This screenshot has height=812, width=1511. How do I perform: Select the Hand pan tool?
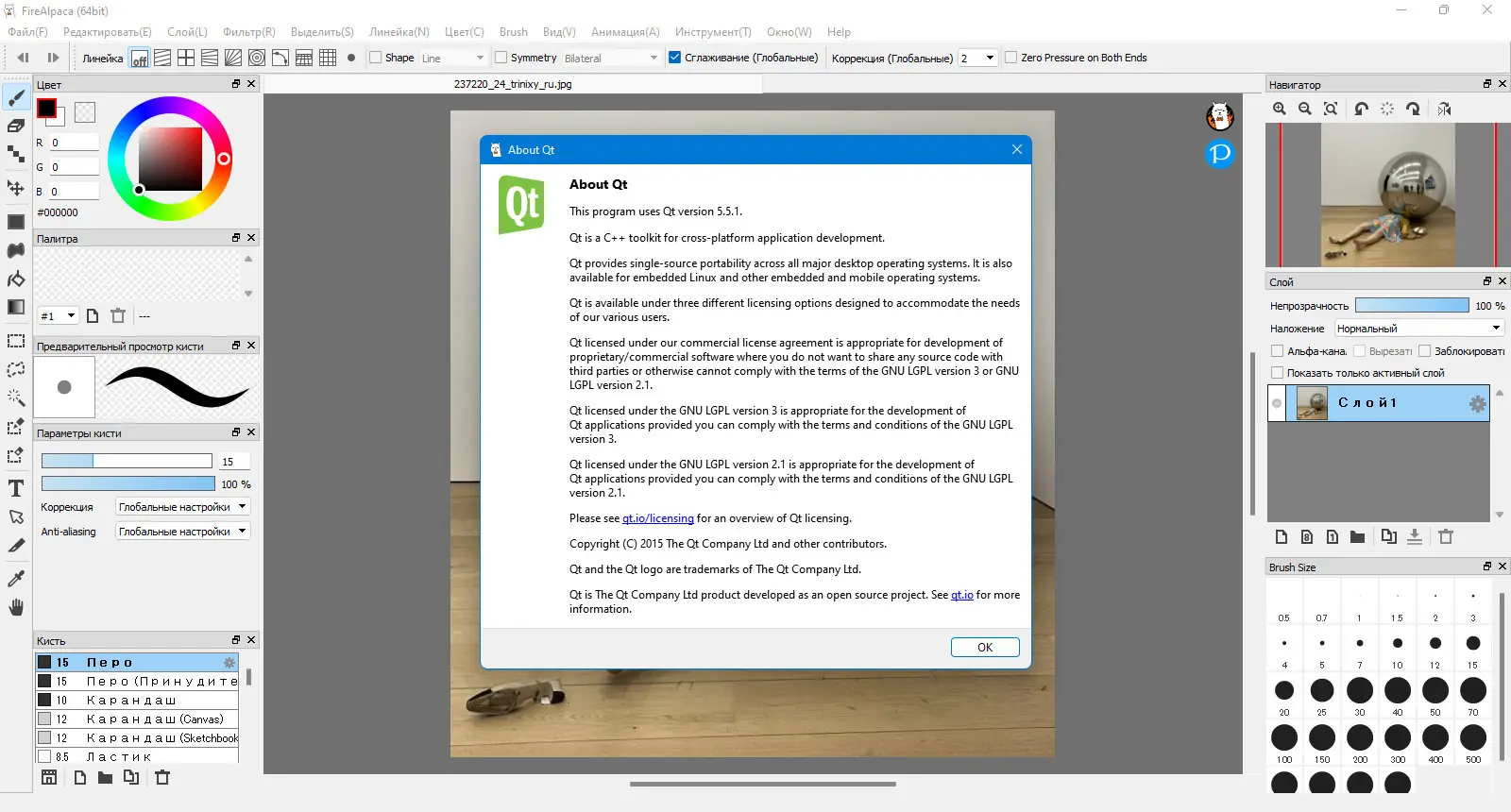pos(16,607)
